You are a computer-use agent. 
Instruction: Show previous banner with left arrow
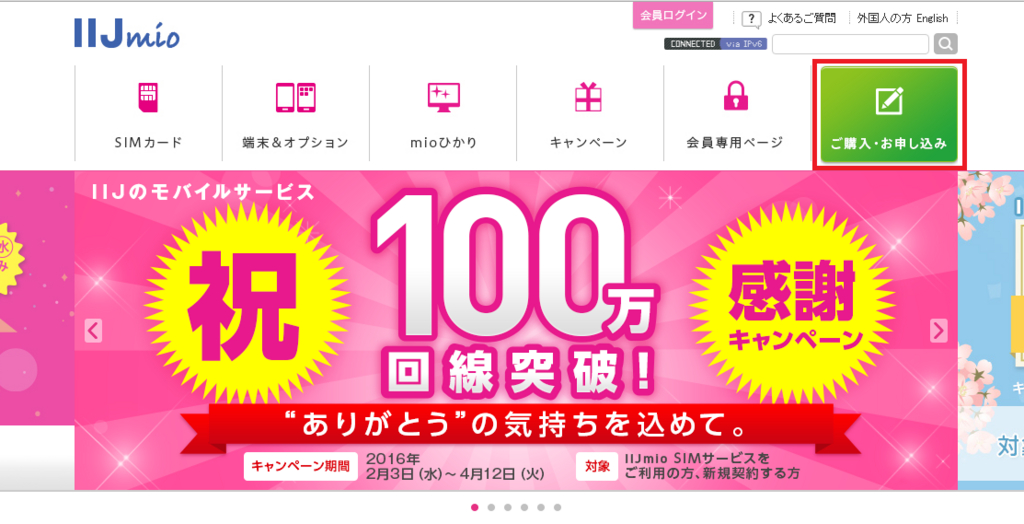93,331
